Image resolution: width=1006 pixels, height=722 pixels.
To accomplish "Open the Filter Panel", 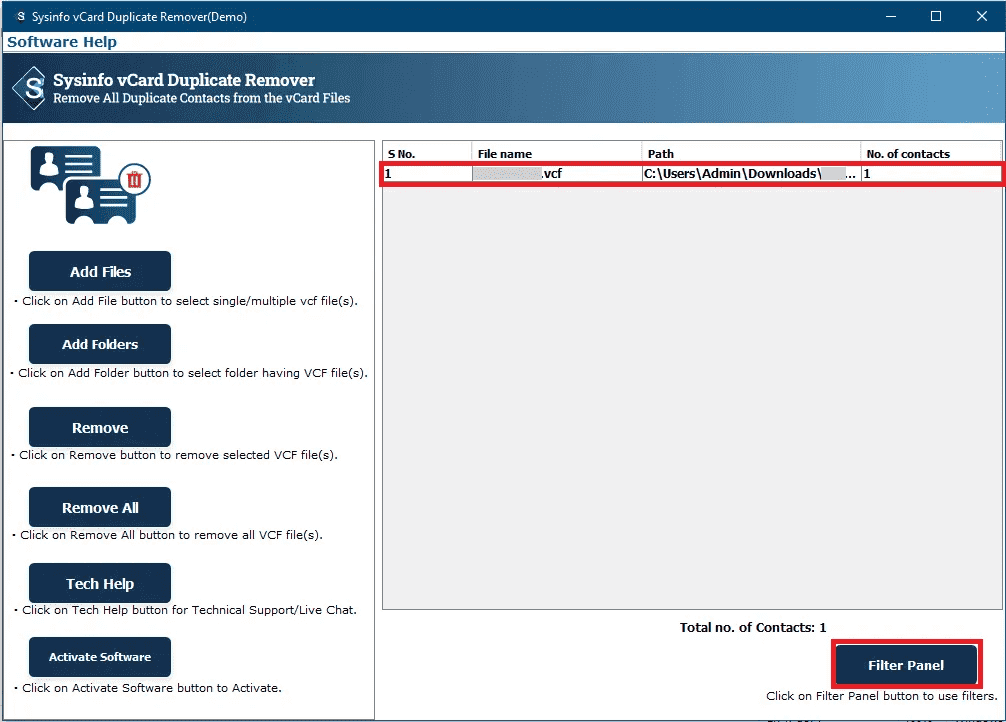I will [x=905, y=664].
